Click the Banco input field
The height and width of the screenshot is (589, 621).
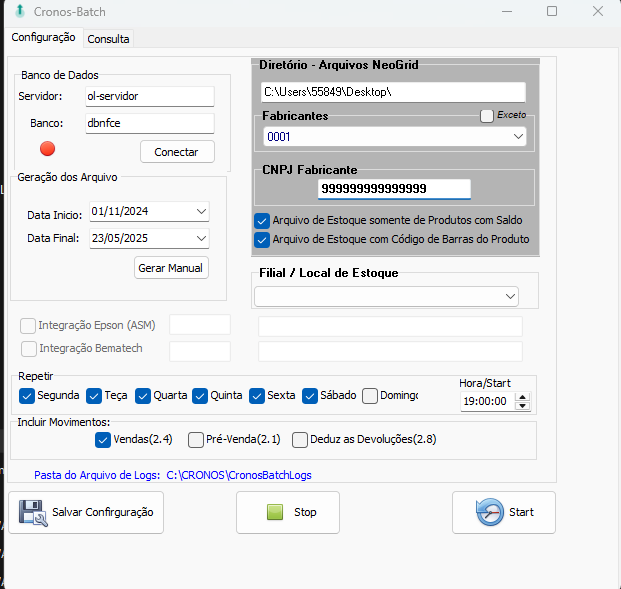click(x=150, y=123)
